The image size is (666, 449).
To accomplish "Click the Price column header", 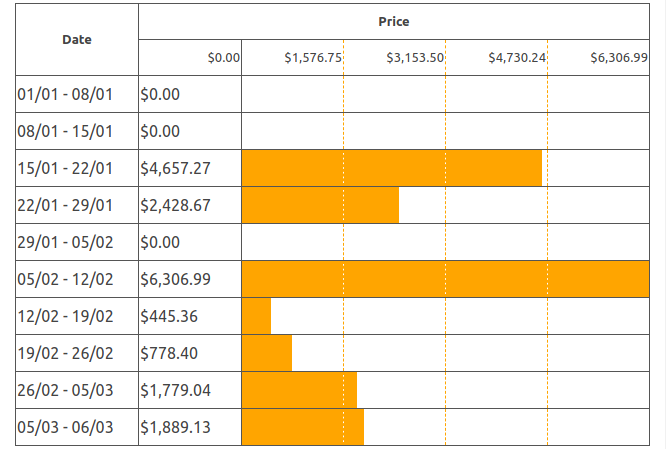I will [393, 22].
